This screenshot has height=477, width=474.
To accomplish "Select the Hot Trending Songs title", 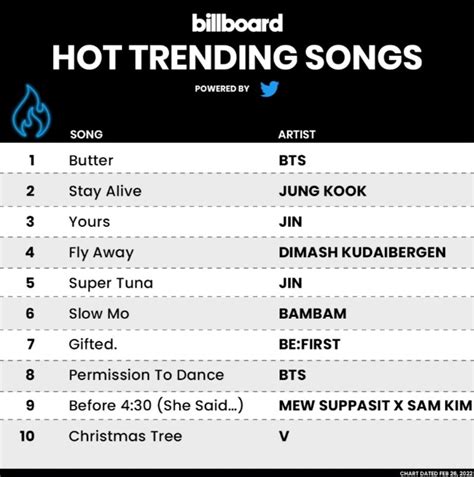I will pyautogui.click(x=237, y=58).
